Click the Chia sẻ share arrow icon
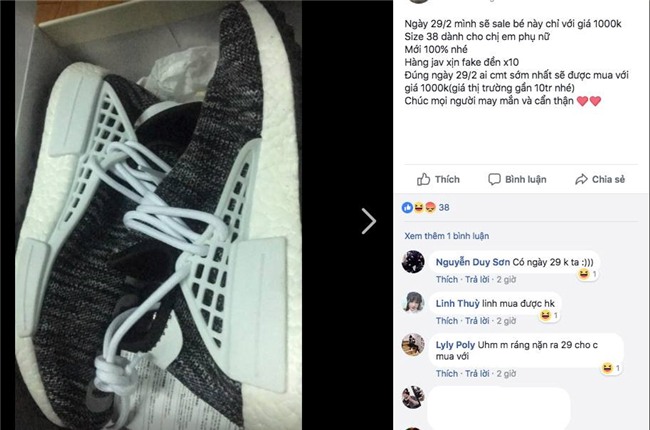Image resolution: width=650 pixels, height=430 pixels. (x=581, y=179)
